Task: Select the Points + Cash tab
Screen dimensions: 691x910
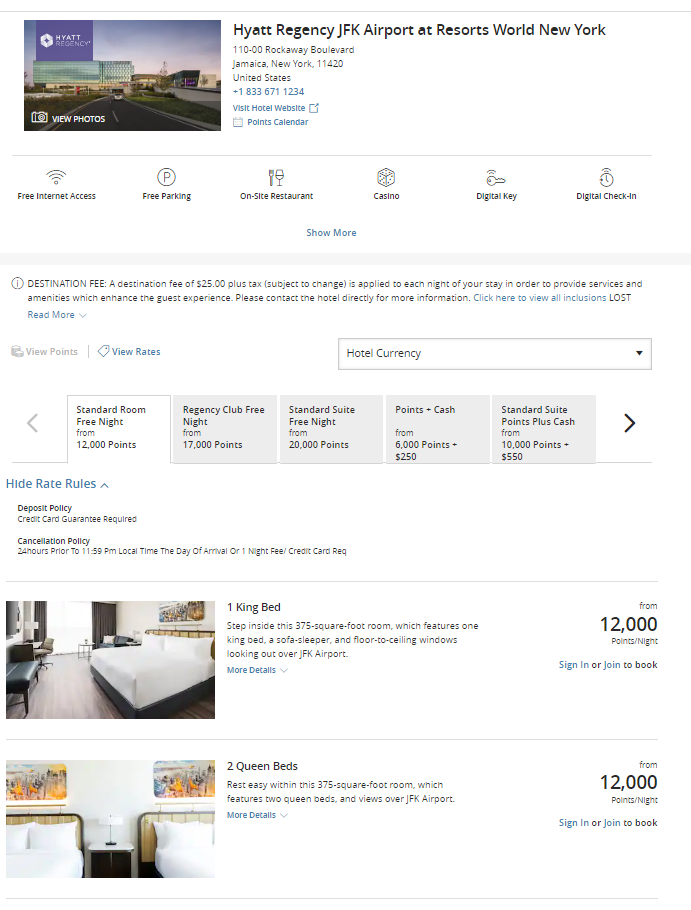Action: coord(437,429)
